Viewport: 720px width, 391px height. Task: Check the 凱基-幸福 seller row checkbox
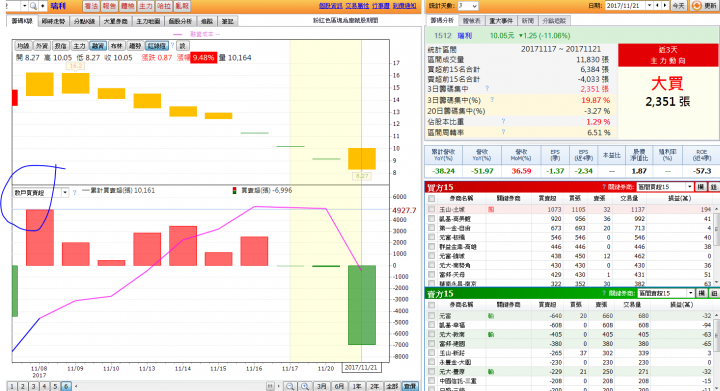point(432,325)
